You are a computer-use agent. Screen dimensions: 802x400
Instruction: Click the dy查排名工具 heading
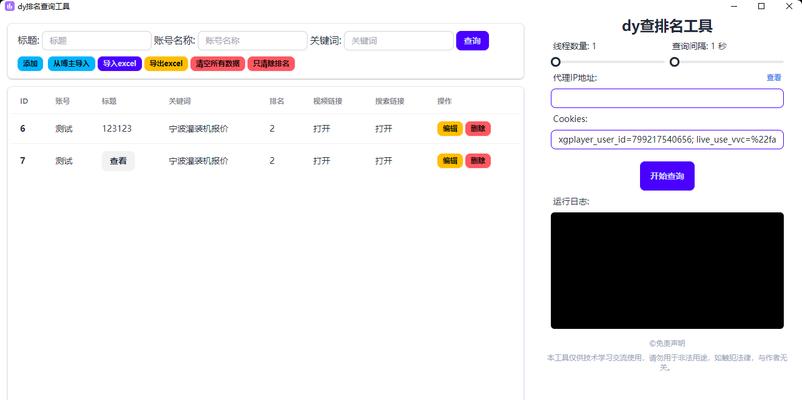[x=667, y=26]
